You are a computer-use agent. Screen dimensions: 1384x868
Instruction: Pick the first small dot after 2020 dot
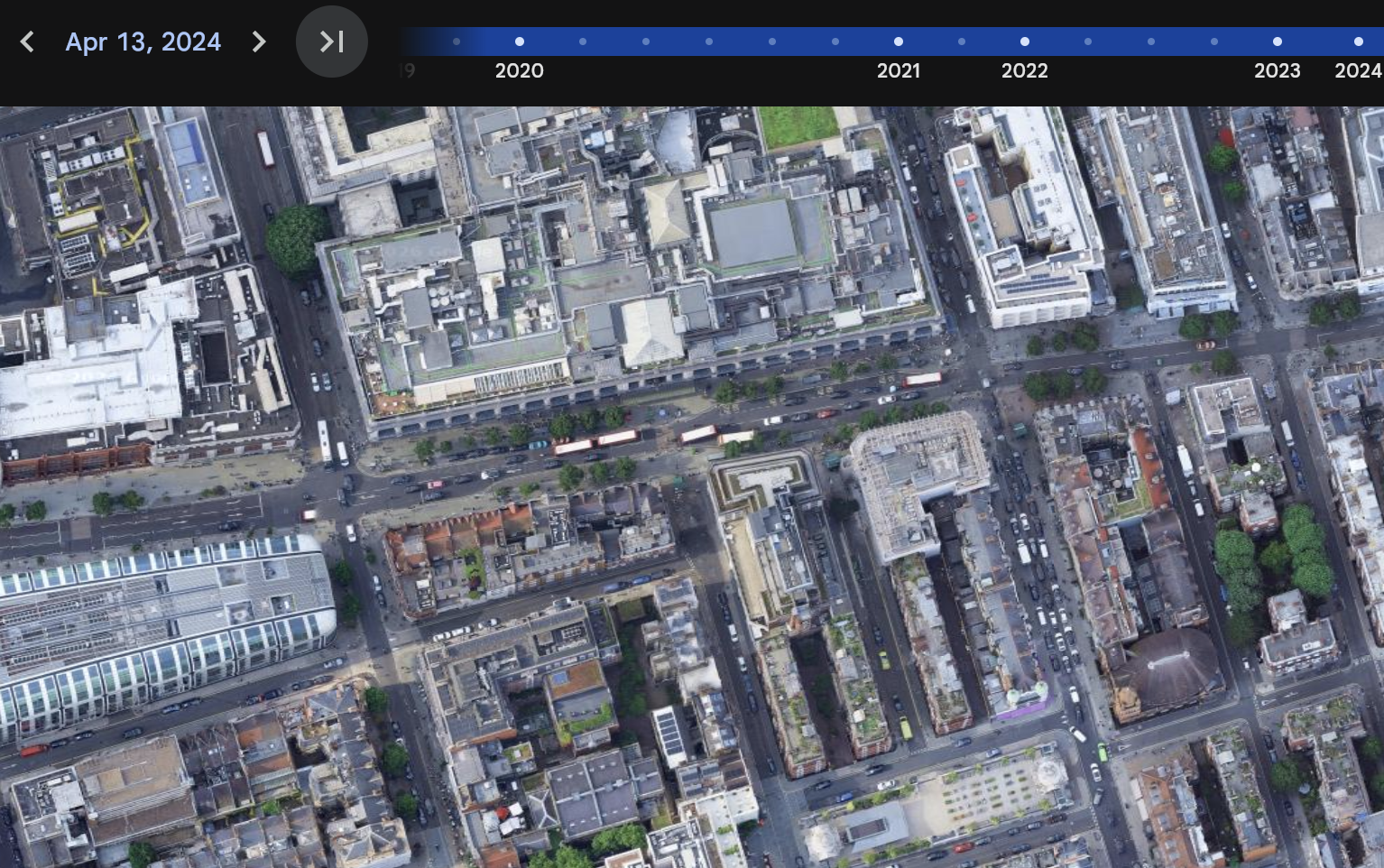click(x=583, y=42)
